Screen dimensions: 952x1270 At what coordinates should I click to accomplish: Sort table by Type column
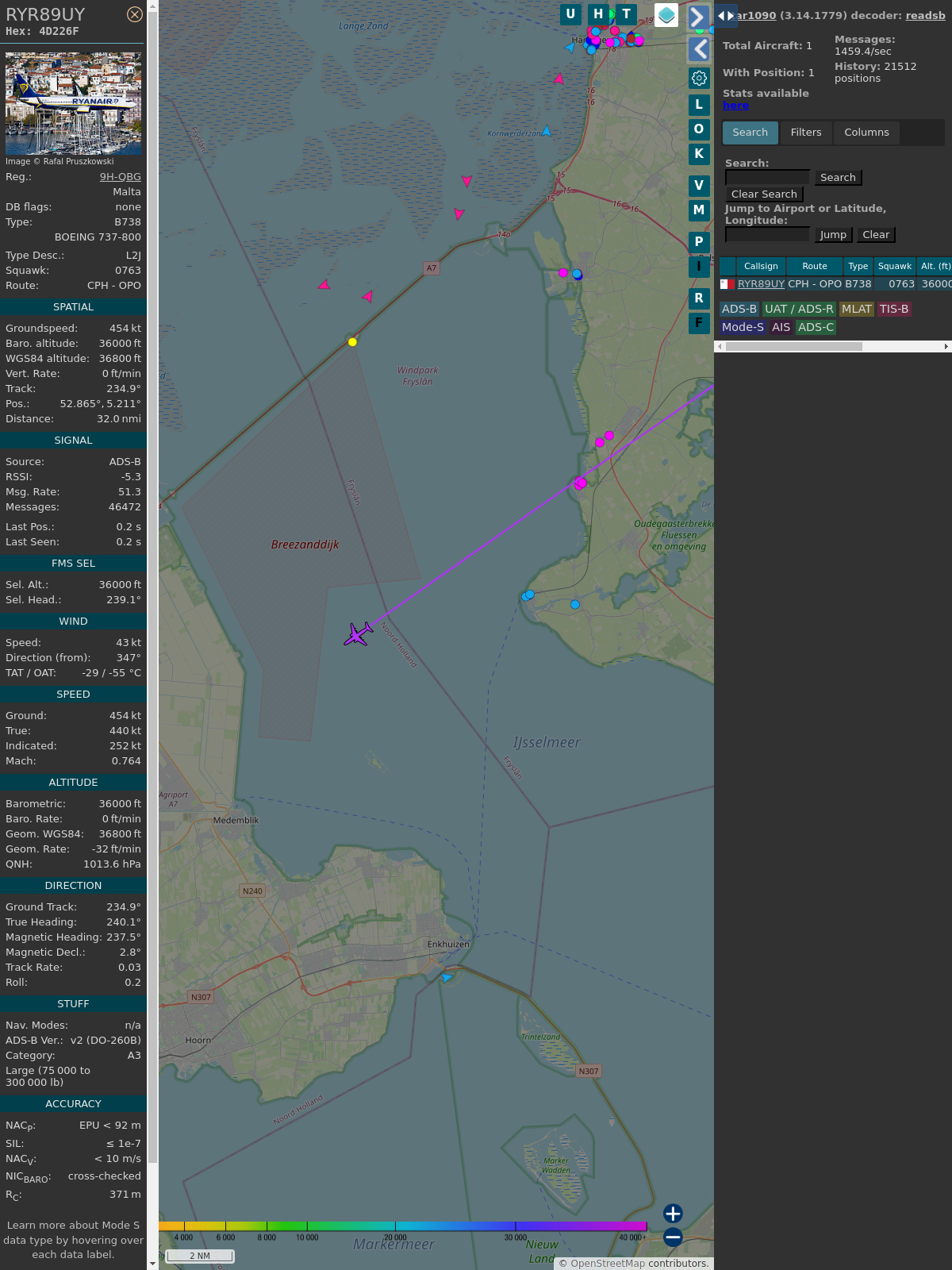(858, 267)
